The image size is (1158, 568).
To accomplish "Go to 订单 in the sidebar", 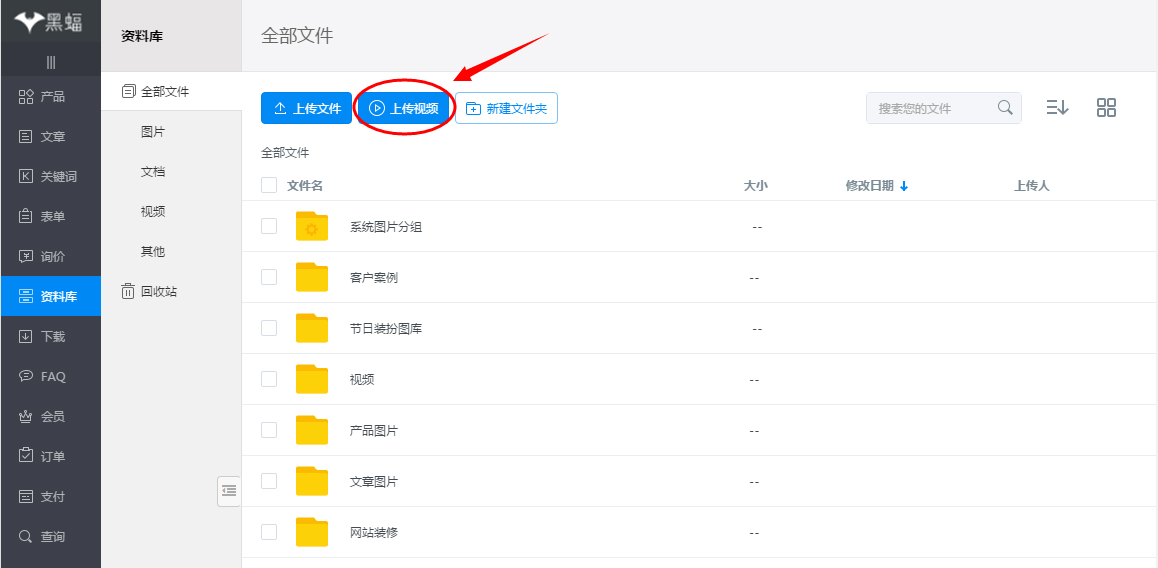I will 50,457.
